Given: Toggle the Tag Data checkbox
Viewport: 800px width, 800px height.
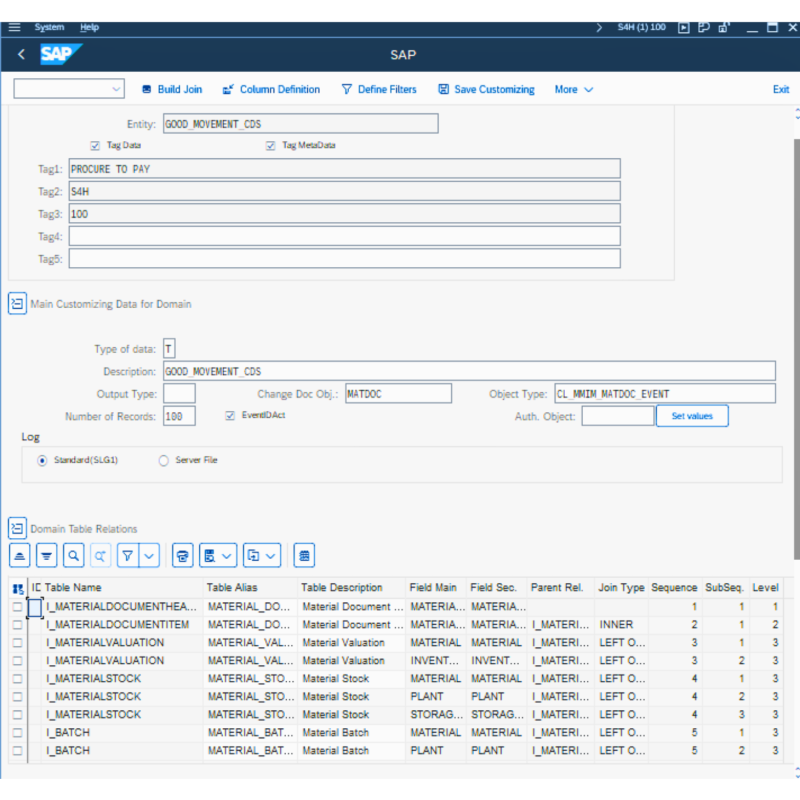Looking at the screenshot, I should coord(96,145).
